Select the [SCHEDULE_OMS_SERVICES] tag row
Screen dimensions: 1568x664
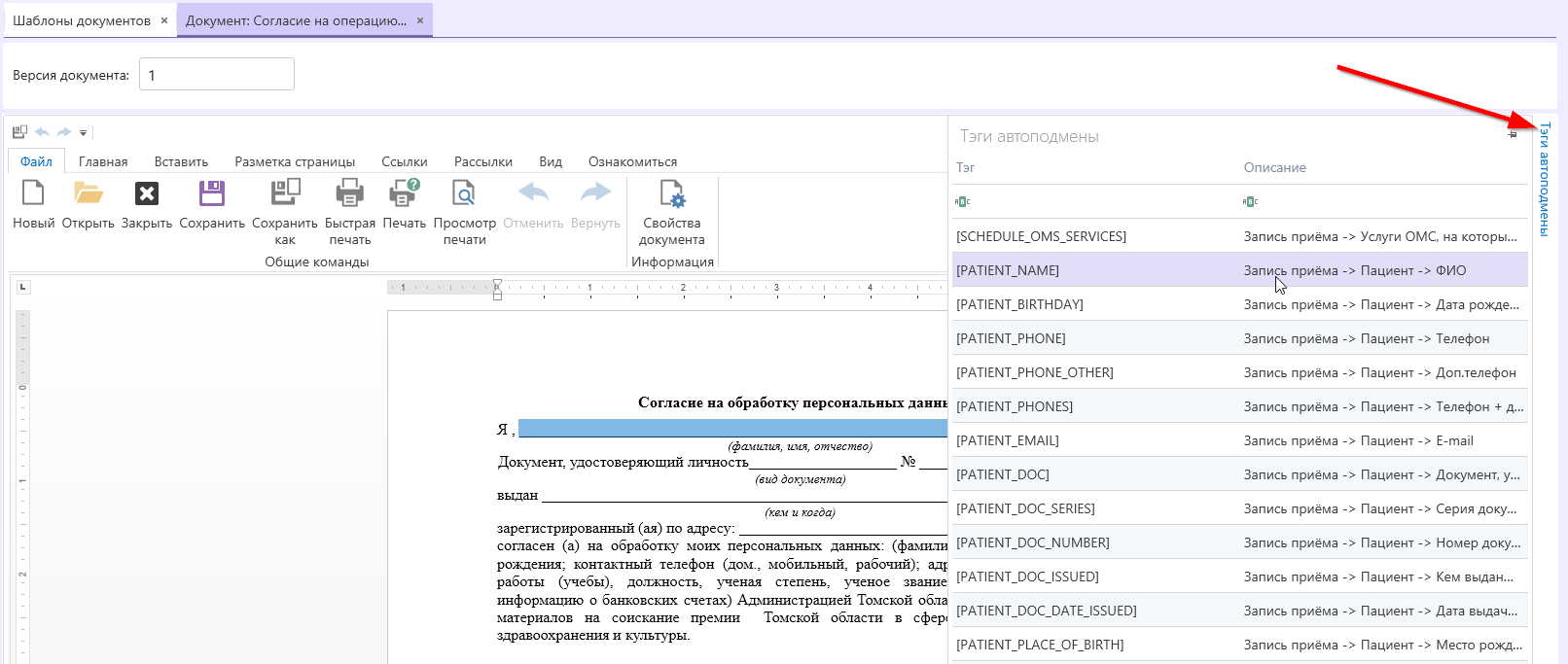[x=1240, y=236]
